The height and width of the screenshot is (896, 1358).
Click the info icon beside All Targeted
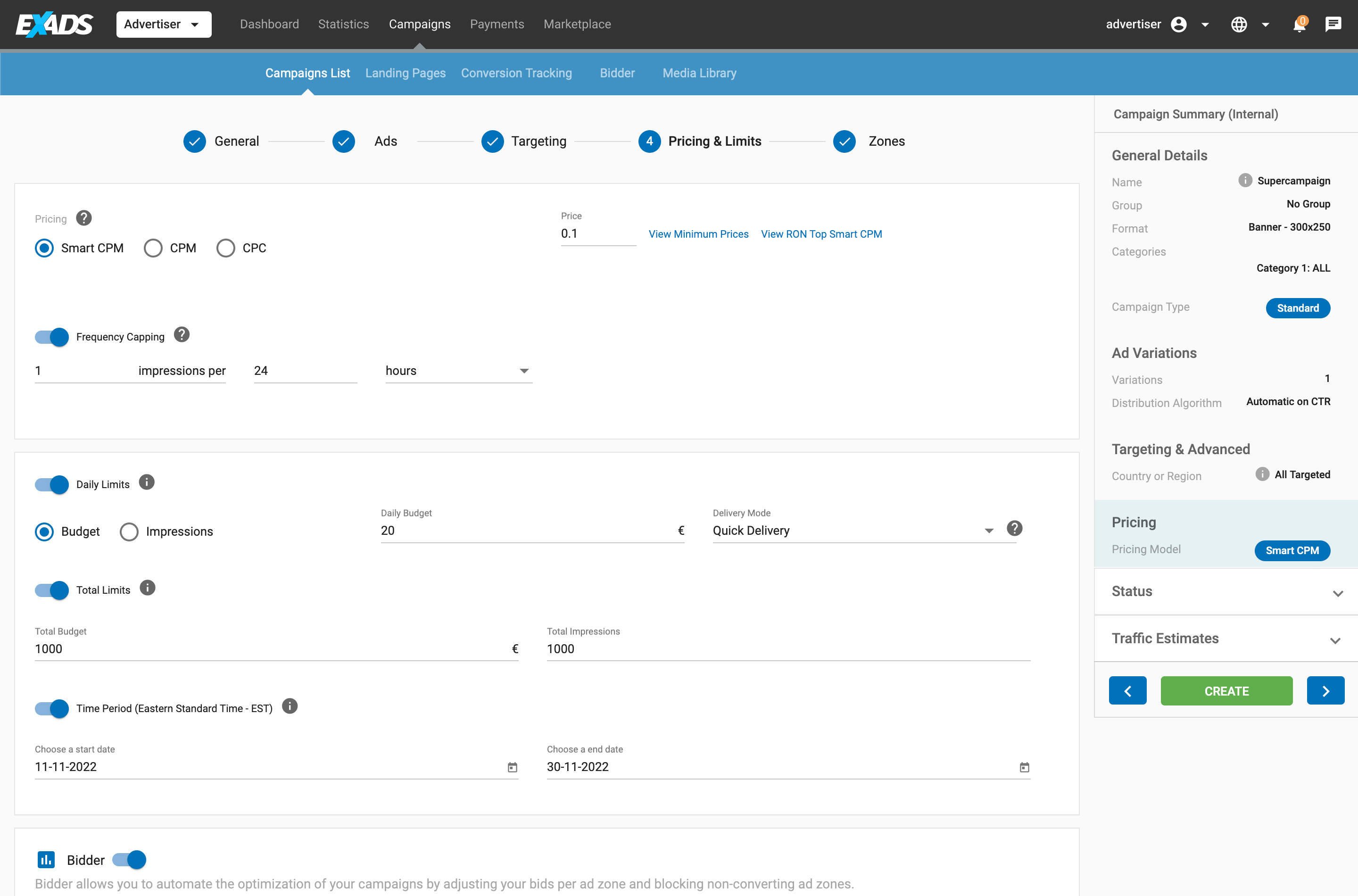tap(1262, 474)
